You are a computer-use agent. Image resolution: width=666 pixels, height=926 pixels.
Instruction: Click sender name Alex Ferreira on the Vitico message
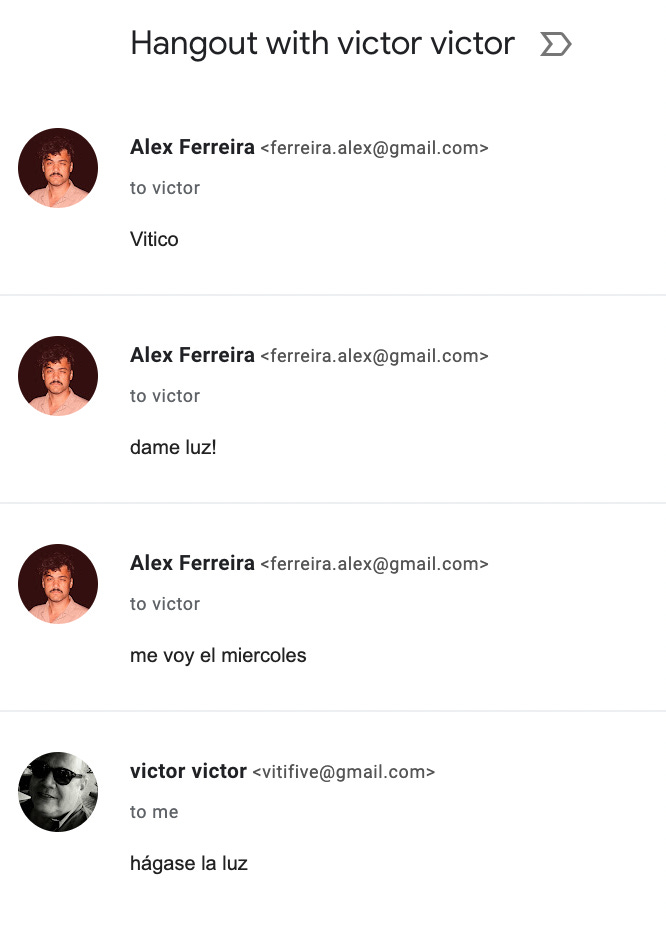[192, 147]
